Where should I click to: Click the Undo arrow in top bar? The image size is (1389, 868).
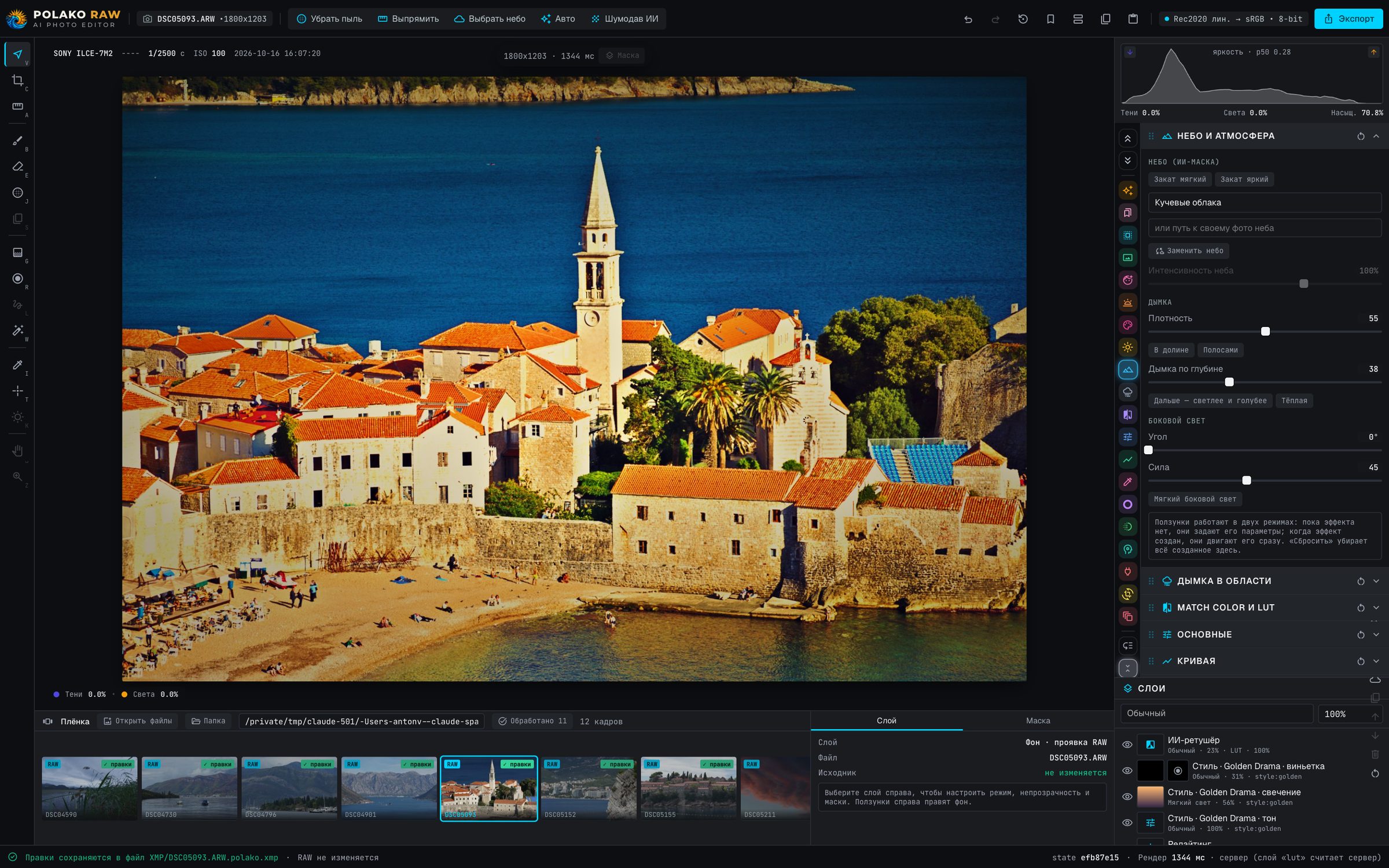[968, 19]
